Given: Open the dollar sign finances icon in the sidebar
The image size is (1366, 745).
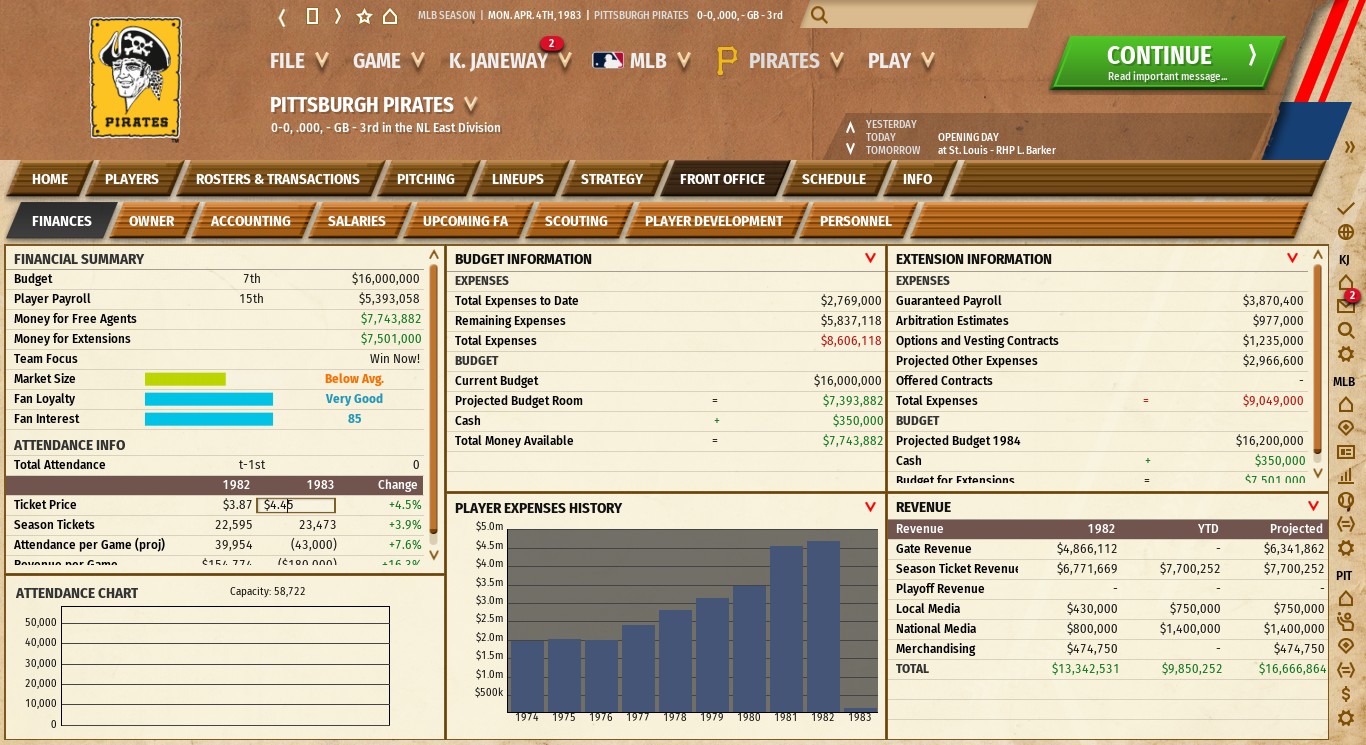Looking at the screenshot, I should click(1345, 694).
